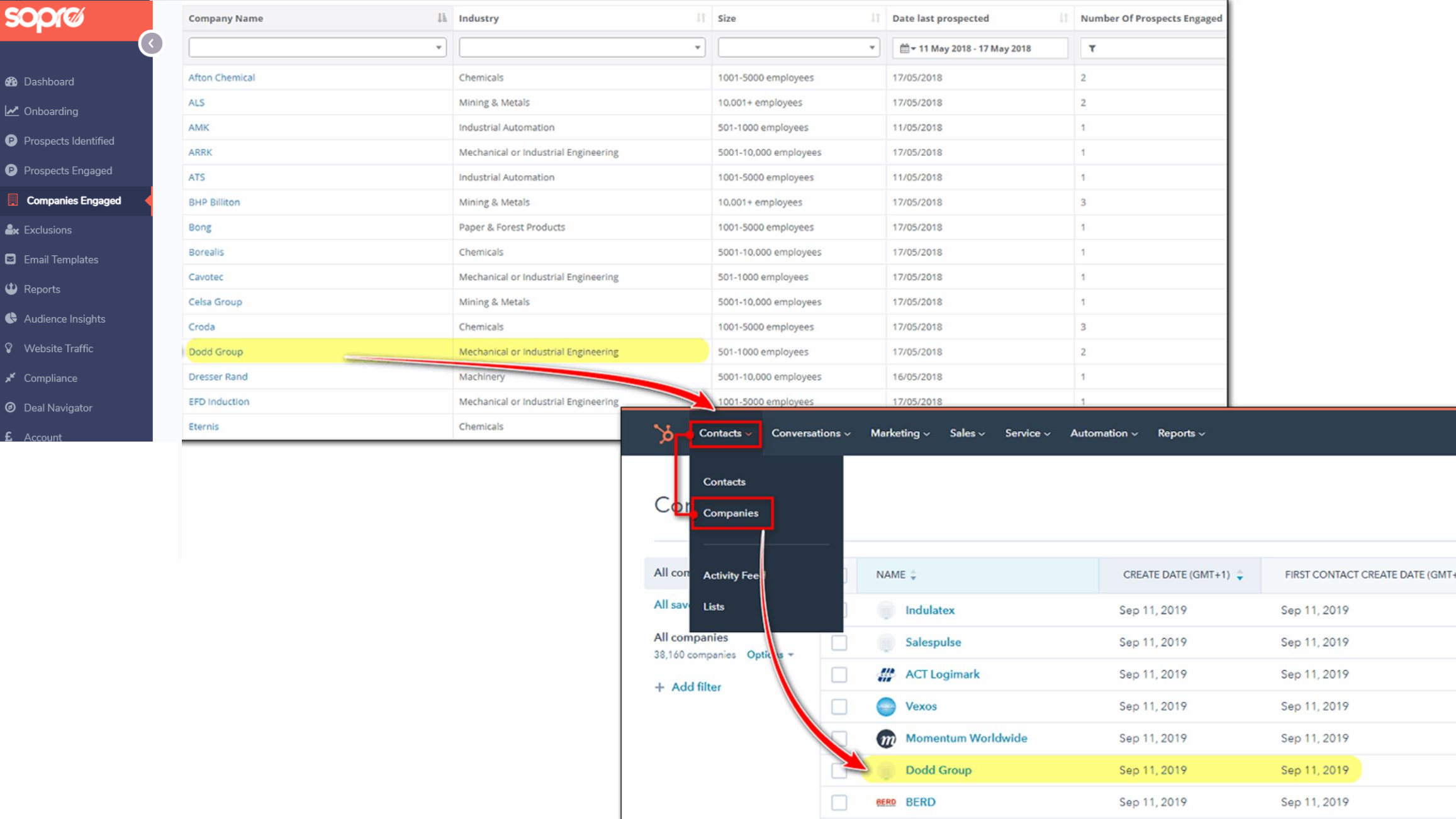The width and height of the screenshot is (1456, 819).
Task: Select the checkbox beside Vexos
Action: [x=839, y=706]
